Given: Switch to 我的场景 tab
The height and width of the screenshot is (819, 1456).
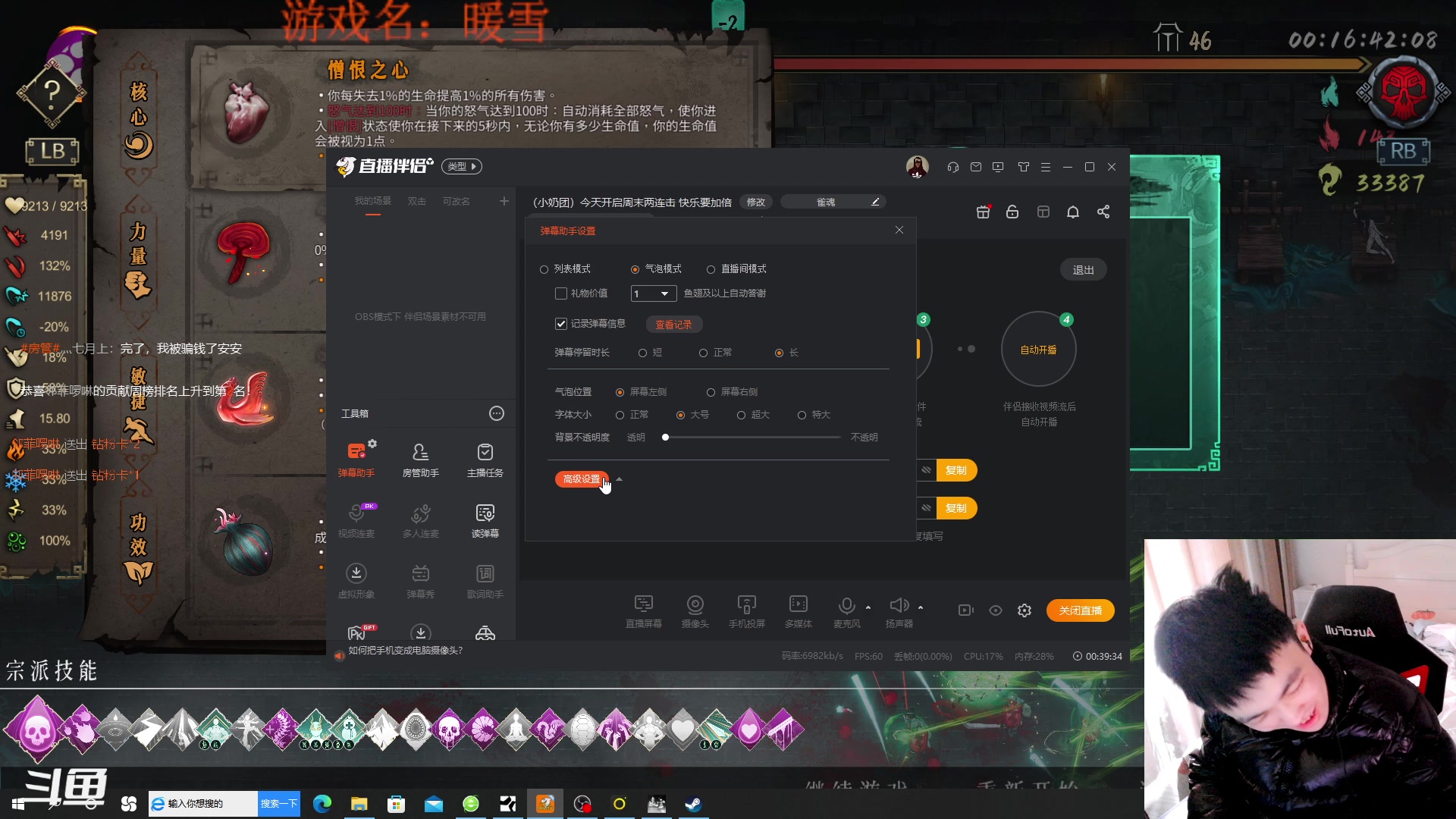Looking at the screenshot, I should click(372, 201).
